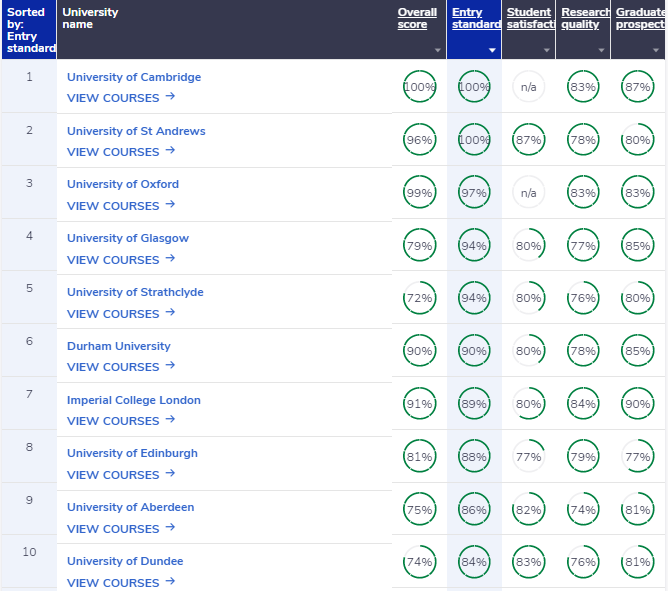Click Edinburgh's 79% research quality circle
The height and width of the screenshot is (591, 668).
click(583, 457)
